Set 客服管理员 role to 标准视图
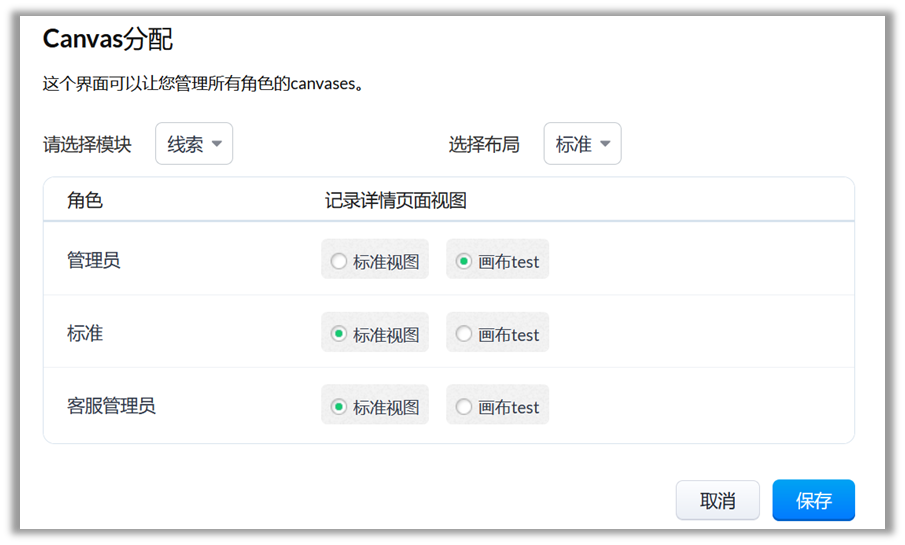Image resolution: width=905 pixels, height=545 pixels. [x=339, y=407]
